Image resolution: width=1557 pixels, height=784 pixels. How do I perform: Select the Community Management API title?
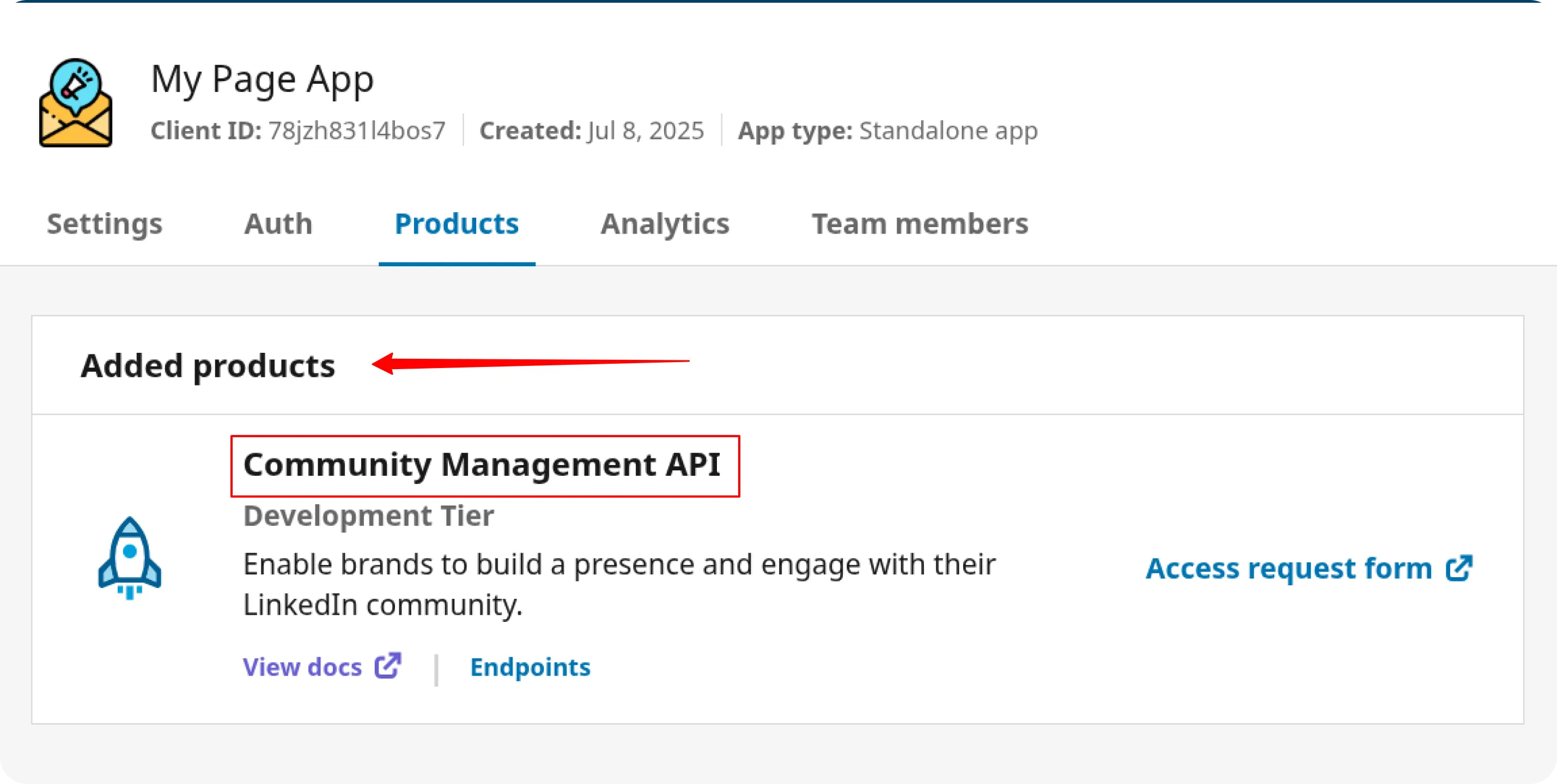484,465
